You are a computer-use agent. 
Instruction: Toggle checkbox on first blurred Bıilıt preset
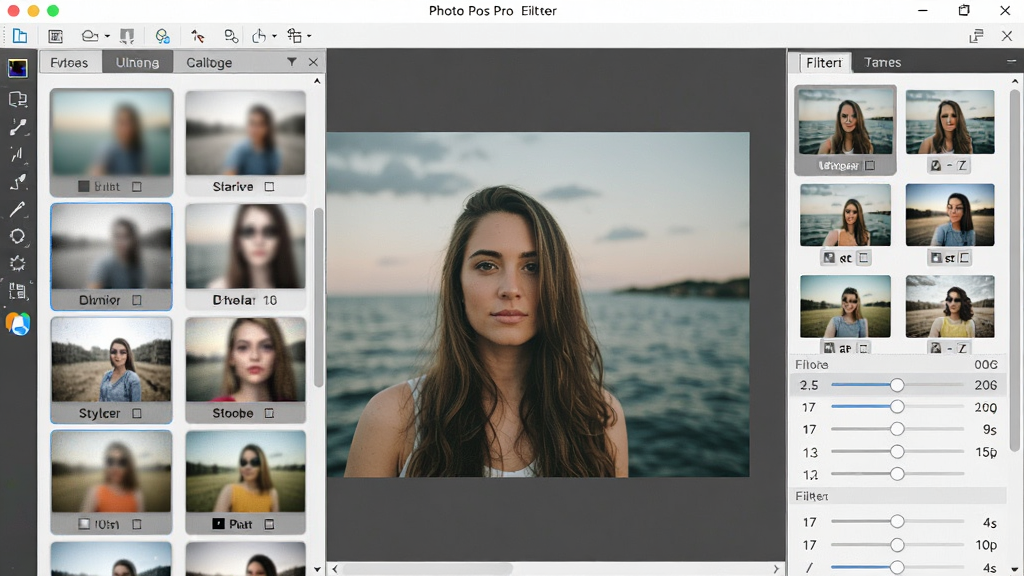coord(136,187)
